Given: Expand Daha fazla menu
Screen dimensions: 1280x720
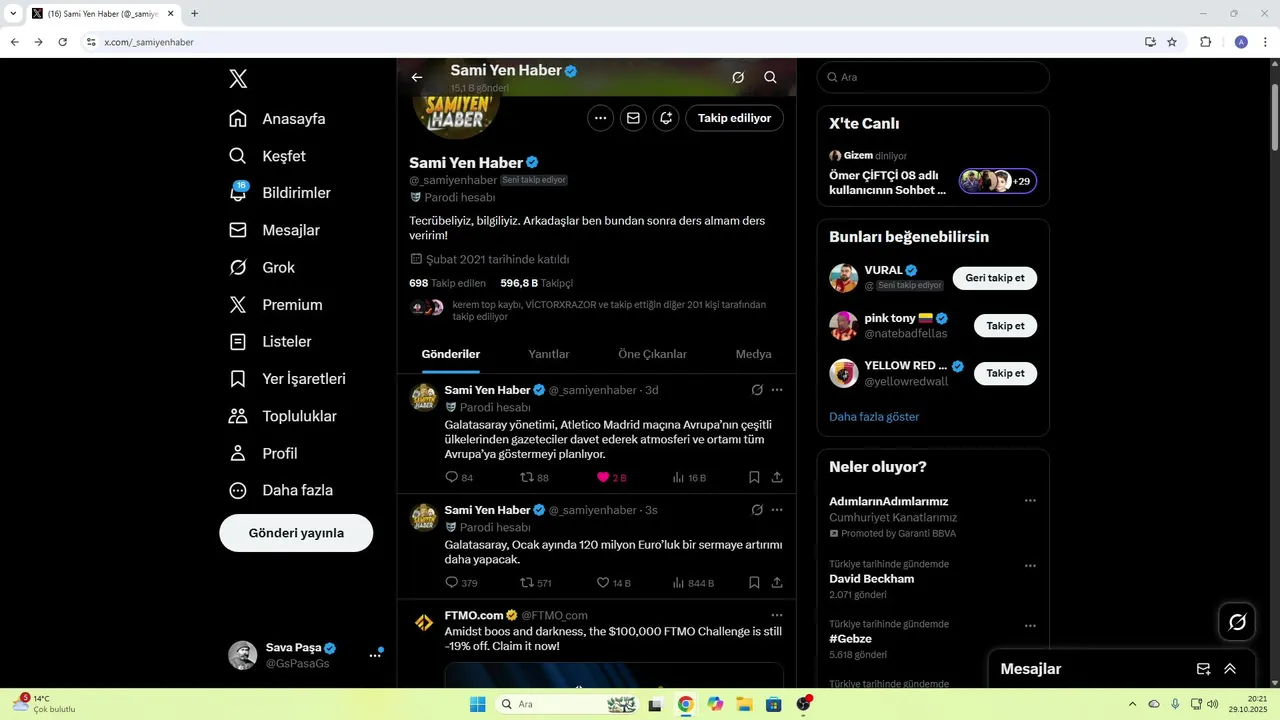Looking at the screenshot, I should pos(282,490).
